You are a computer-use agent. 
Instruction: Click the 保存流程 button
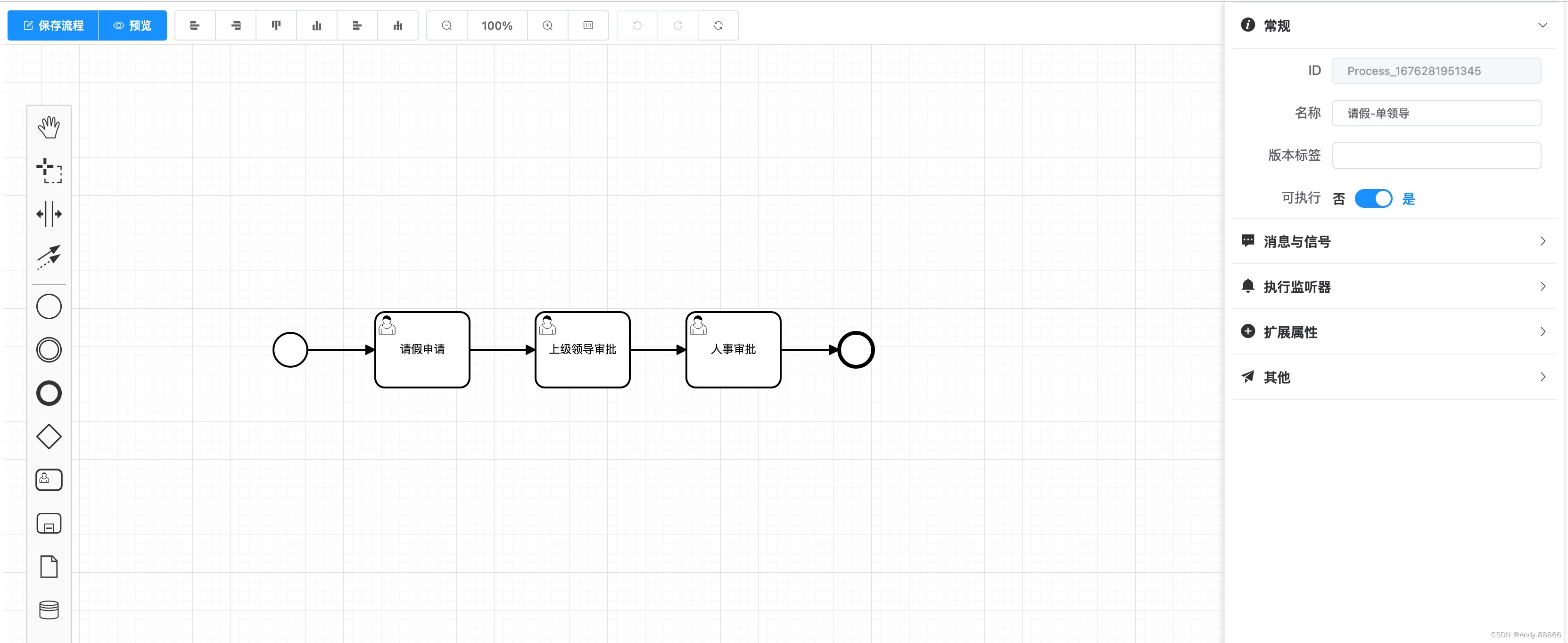[54, 25]
